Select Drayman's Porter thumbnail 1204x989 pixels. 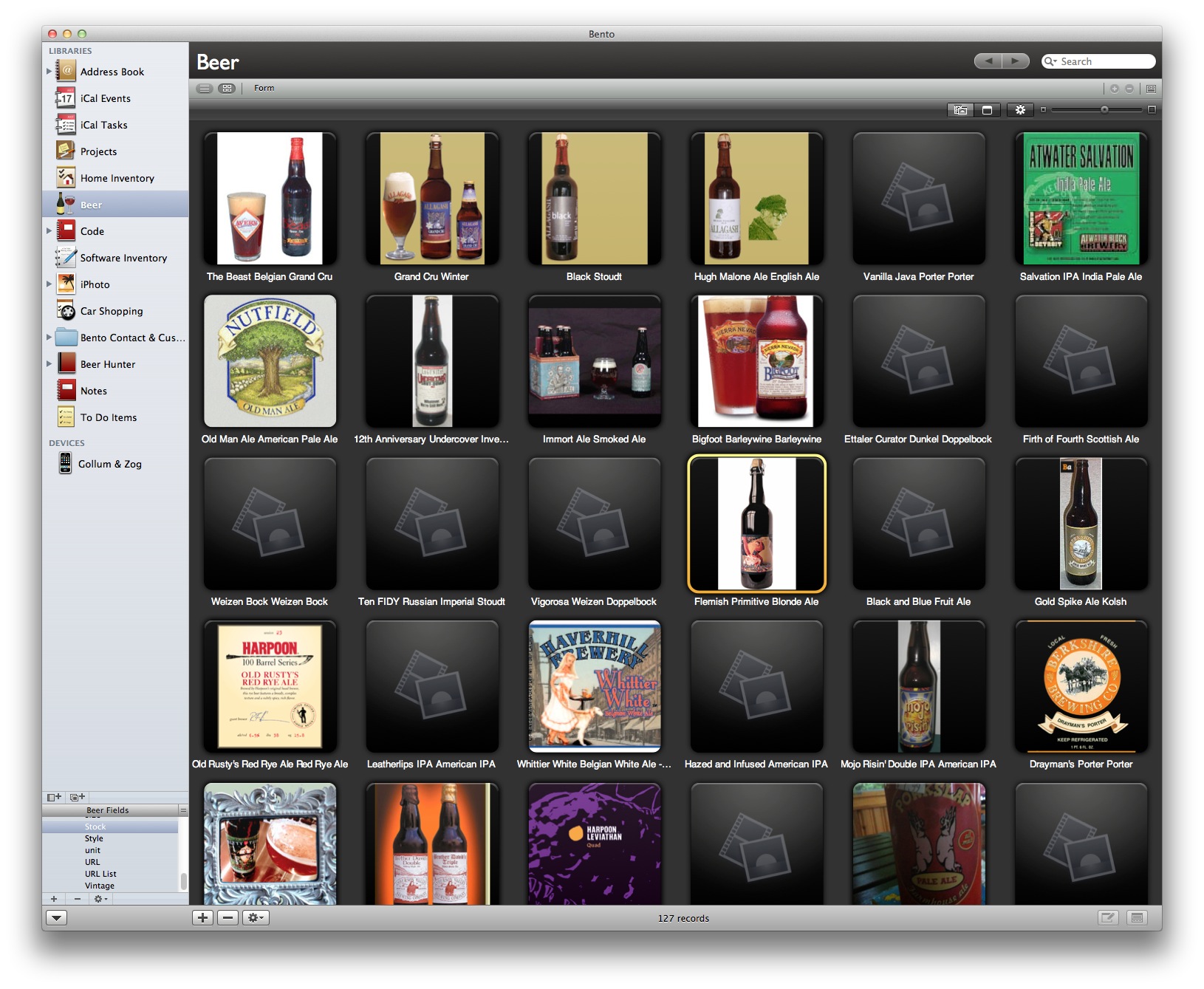point(1081,686)
